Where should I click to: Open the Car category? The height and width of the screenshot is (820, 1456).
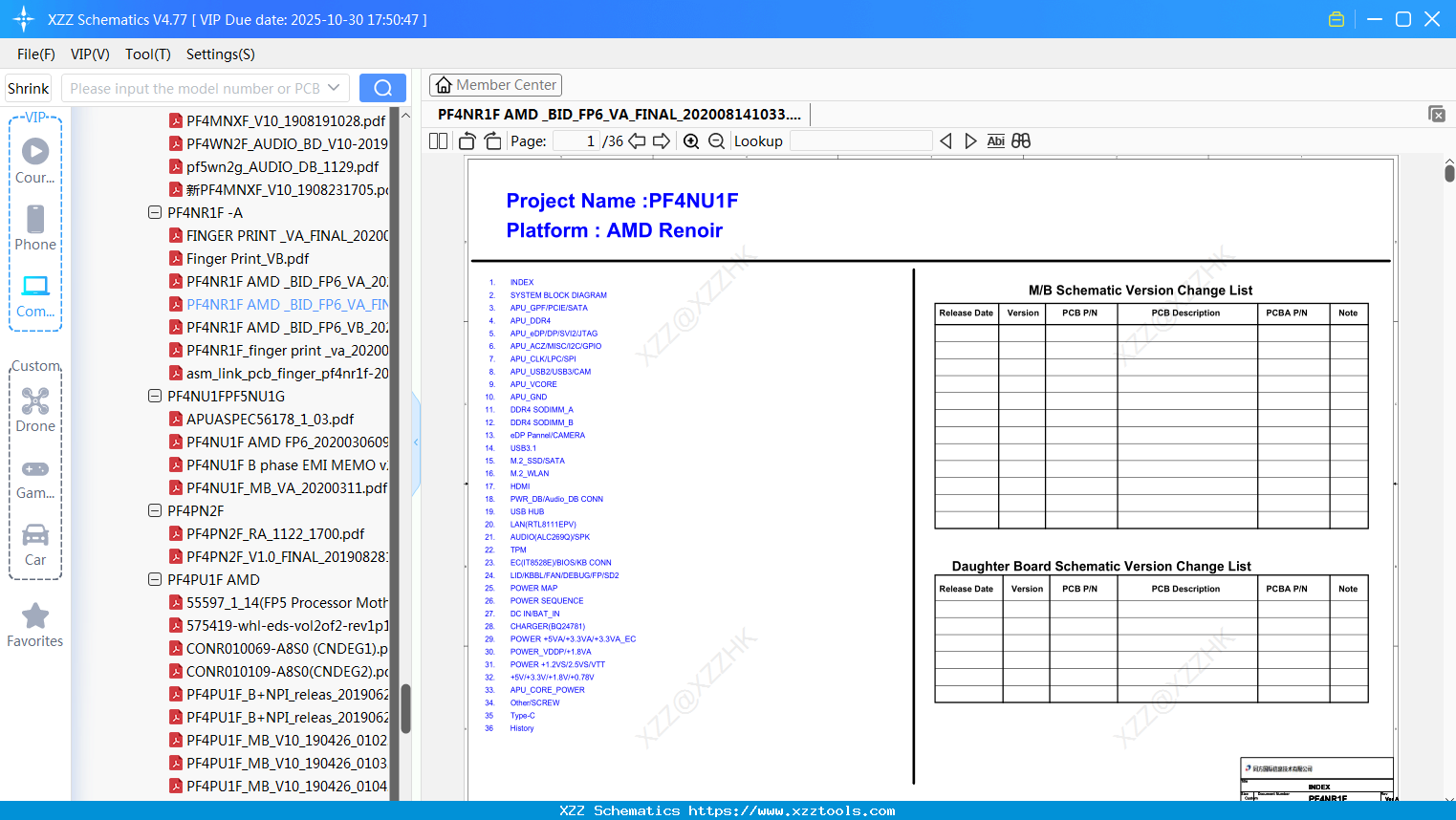click(35, 545)
